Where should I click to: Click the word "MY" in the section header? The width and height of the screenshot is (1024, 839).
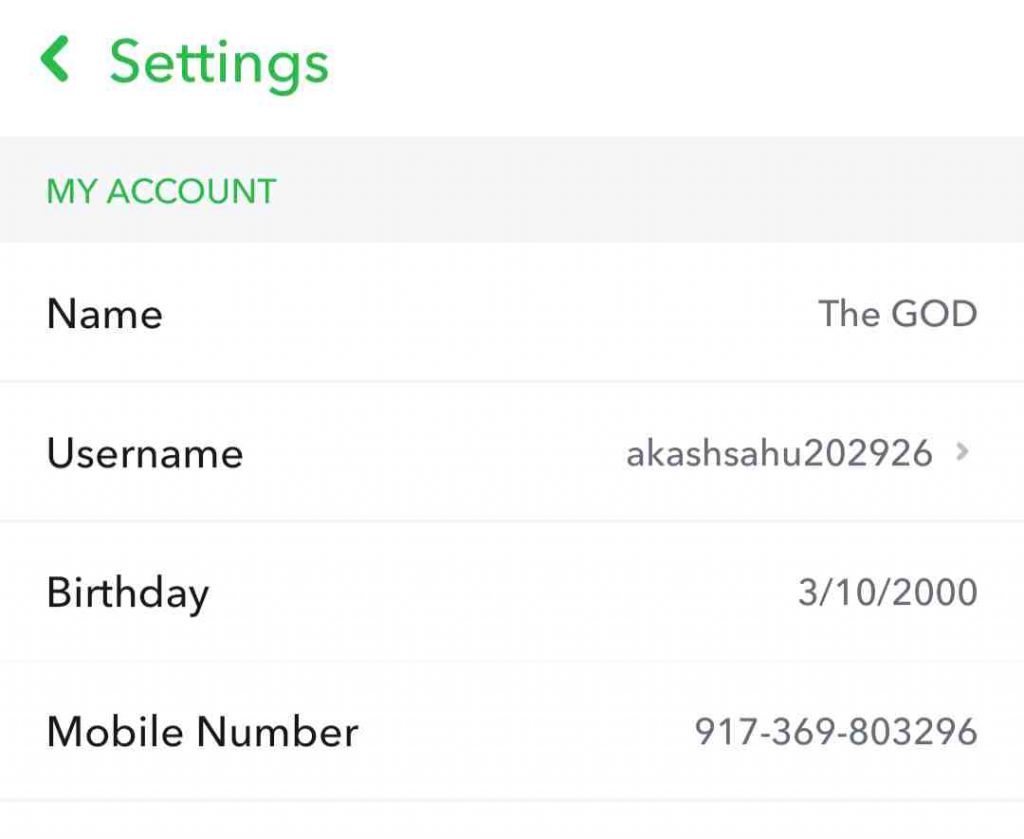coord(71,190)
